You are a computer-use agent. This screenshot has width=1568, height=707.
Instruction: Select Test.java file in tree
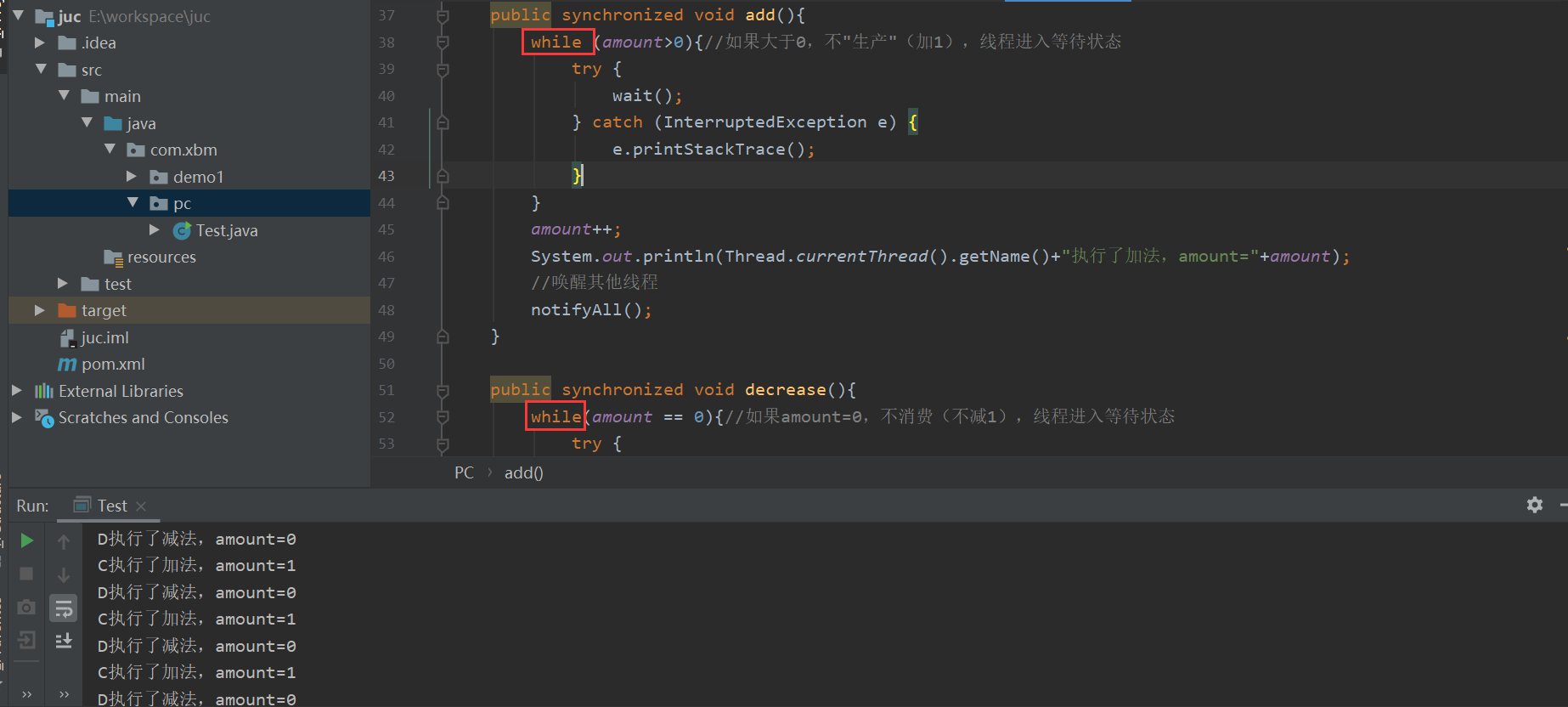tap(226, 230)
